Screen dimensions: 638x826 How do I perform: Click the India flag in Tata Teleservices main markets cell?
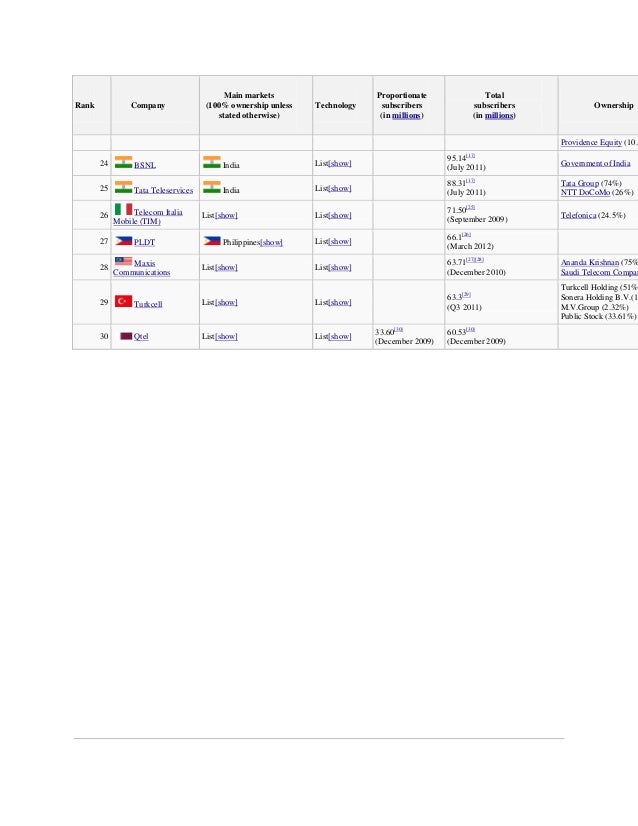[x=212, y=188]
